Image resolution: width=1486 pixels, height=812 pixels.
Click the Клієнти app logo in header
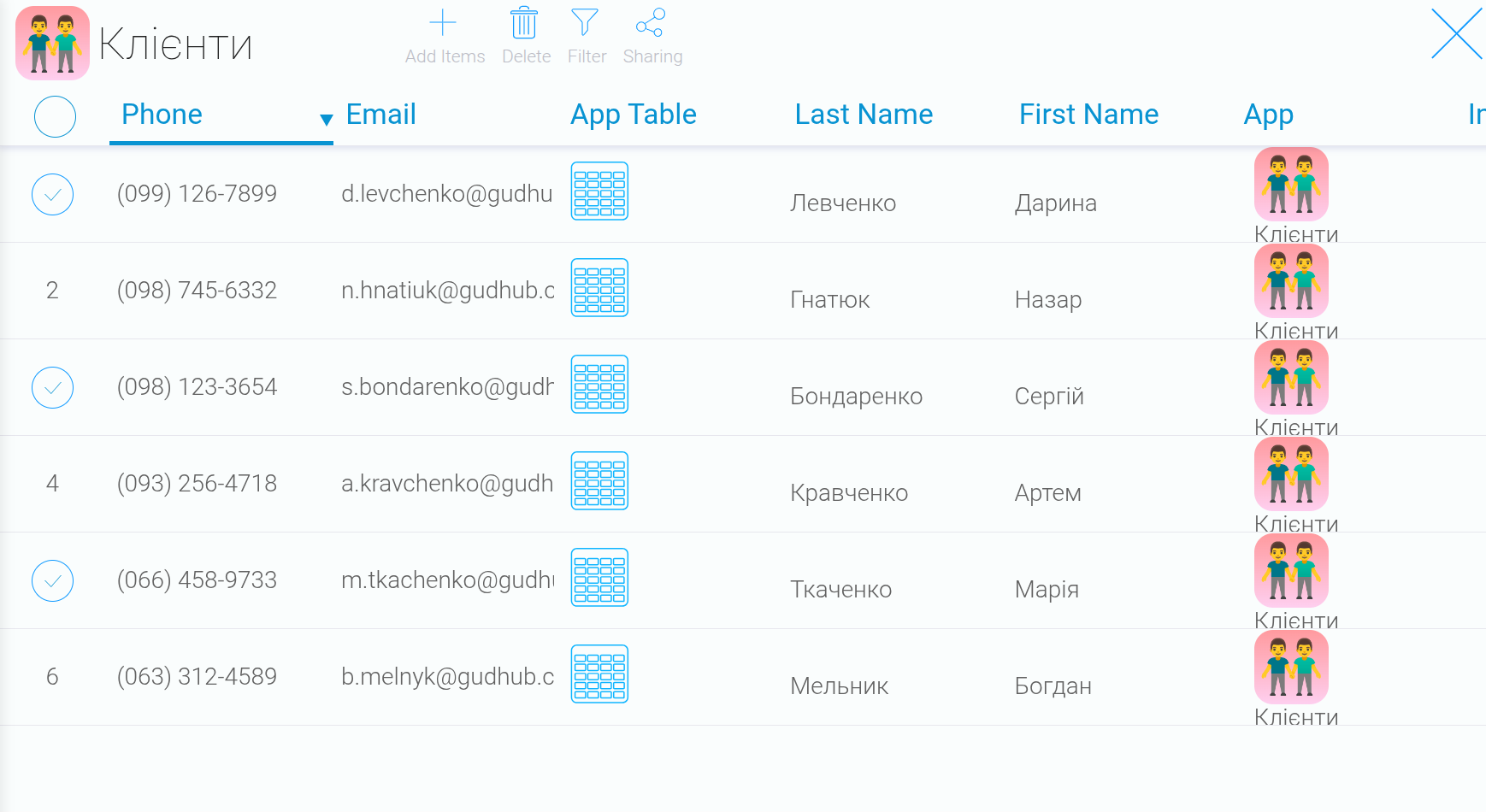tap(52, 43)
